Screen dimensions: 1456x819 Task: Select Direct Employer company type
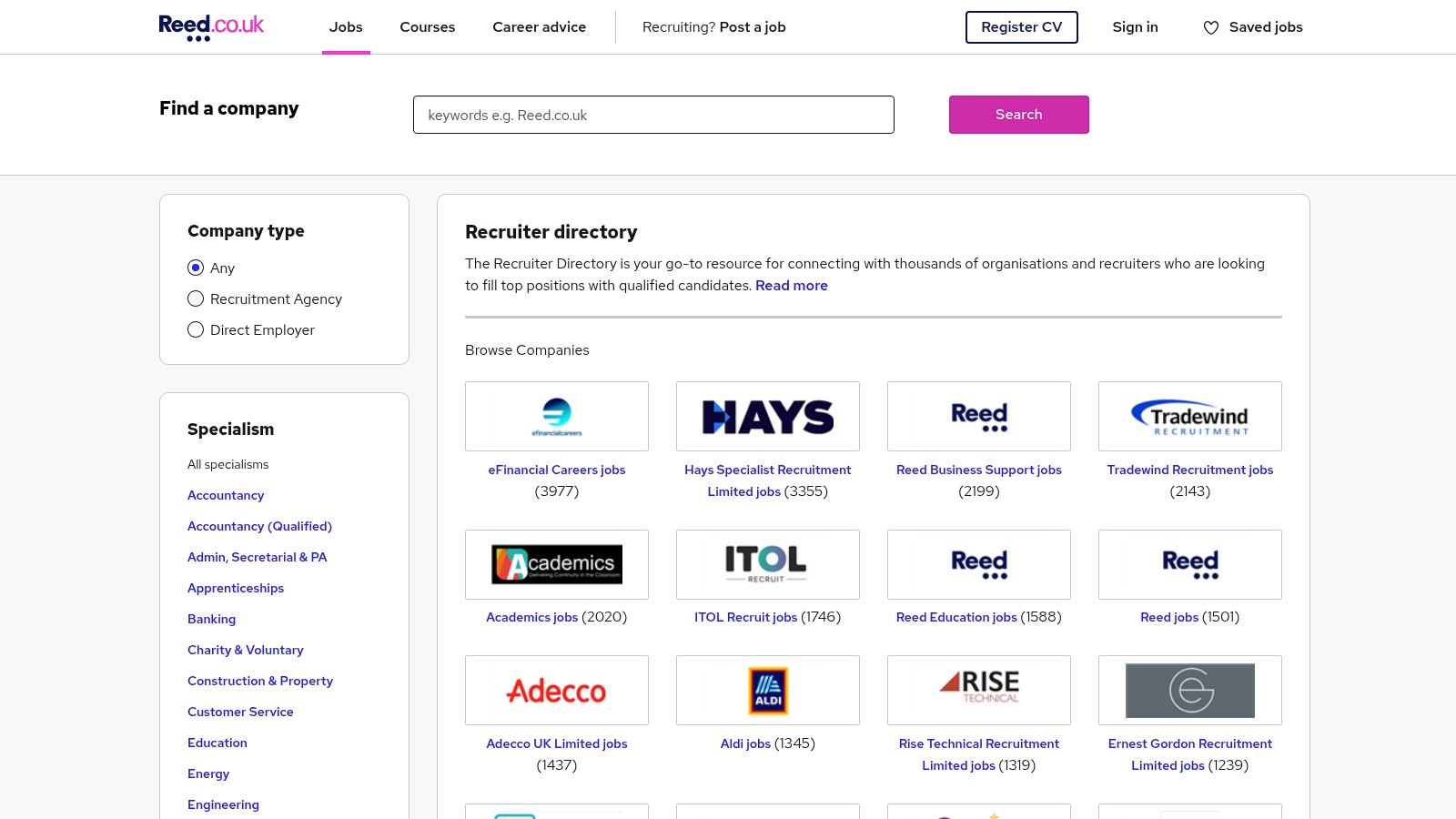(196, 329)
